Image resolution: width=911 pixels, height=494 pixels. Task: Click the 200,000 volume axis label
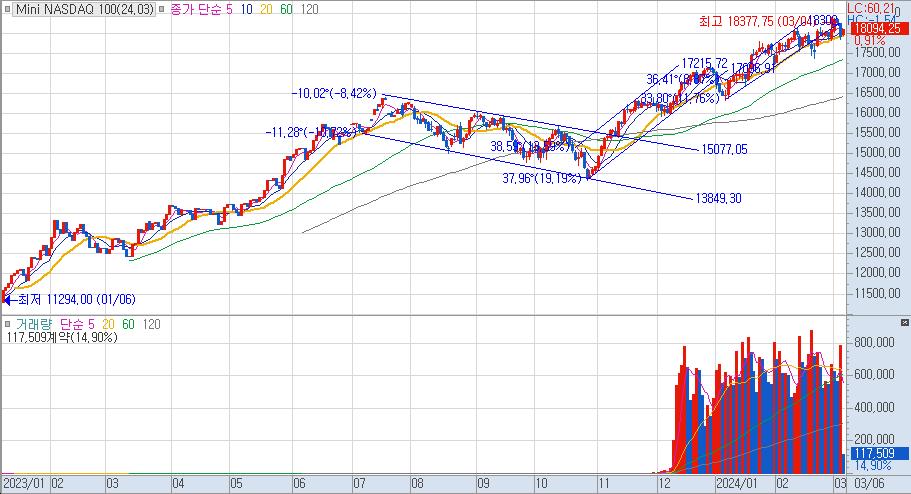[x=874, y=439]
